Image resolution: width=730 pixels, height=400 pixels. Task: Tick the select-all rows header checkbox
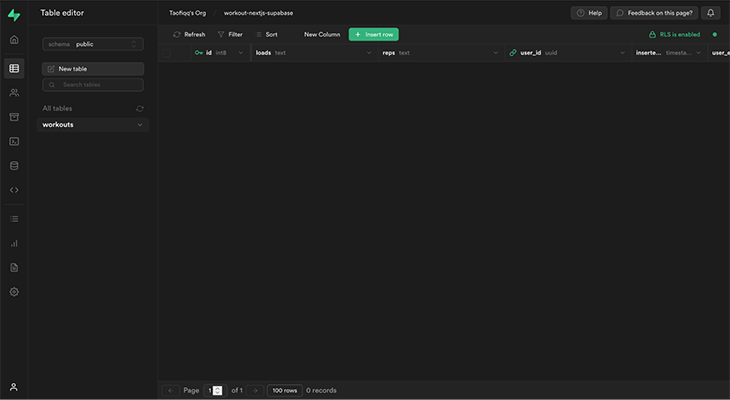coord(176,52)
